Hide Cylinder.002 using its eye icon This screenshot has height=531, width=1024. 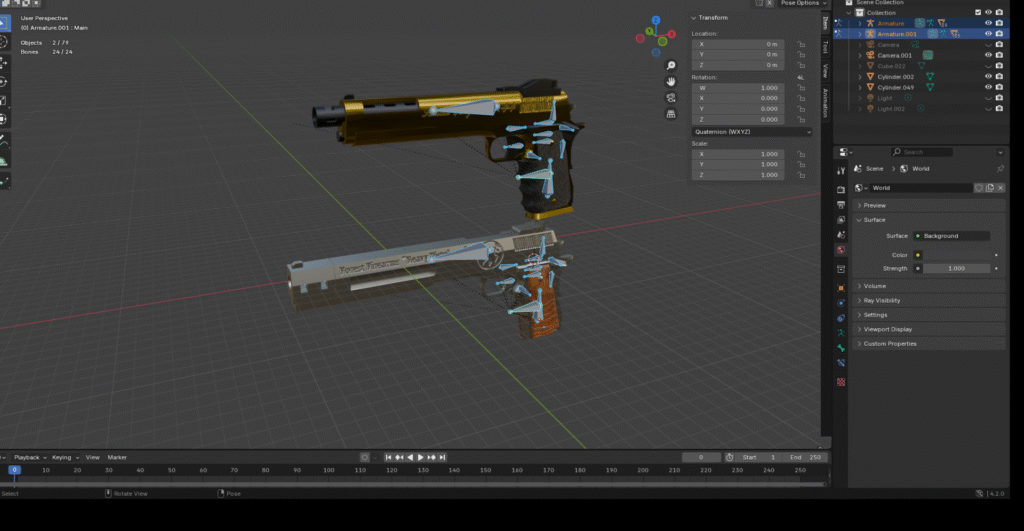pos(988,77)
